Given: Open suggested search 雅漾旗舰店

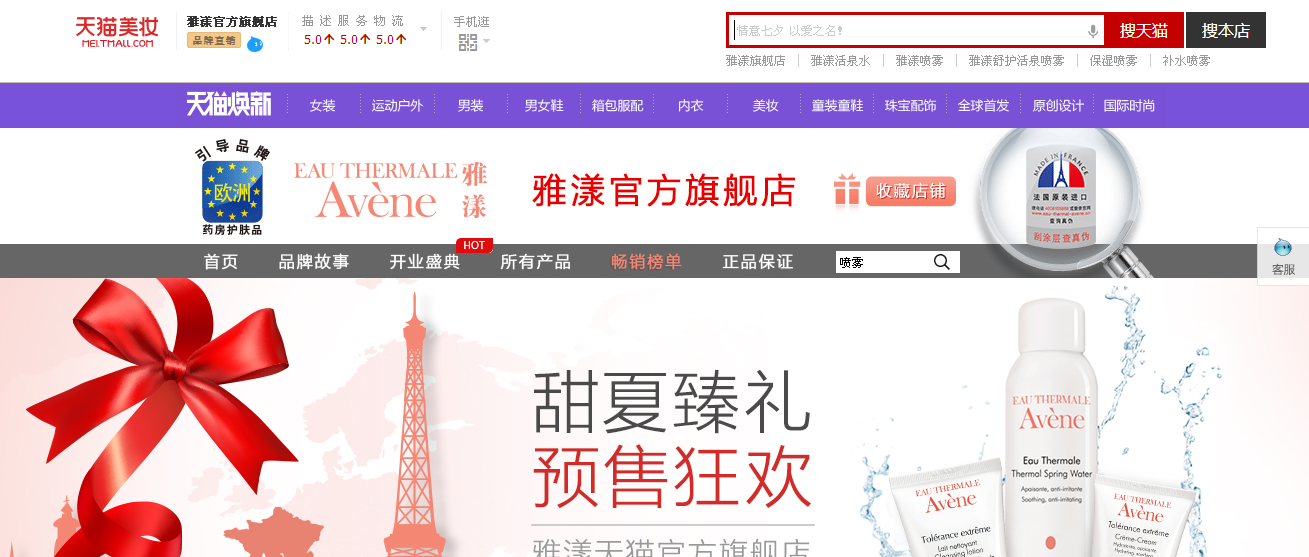Looking at the screenshot, I should [756, 61].
